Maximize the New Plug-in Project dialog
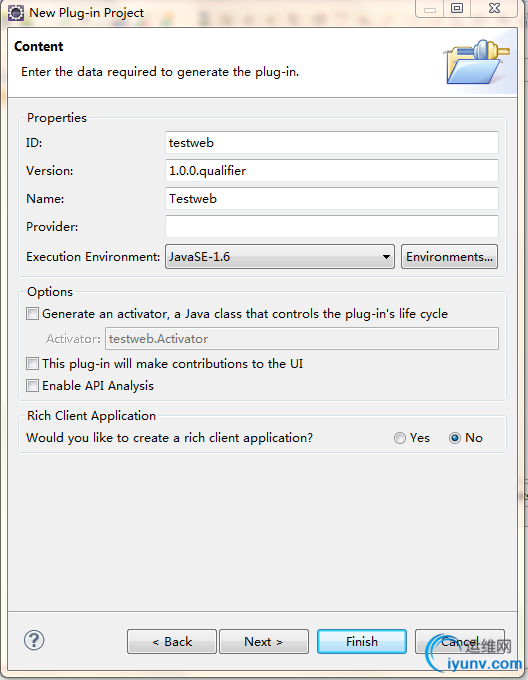 (456, 8)
